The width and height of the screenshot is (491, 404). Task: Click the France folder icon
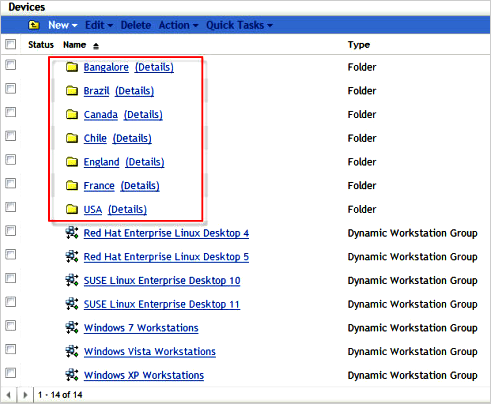[72, 185]
